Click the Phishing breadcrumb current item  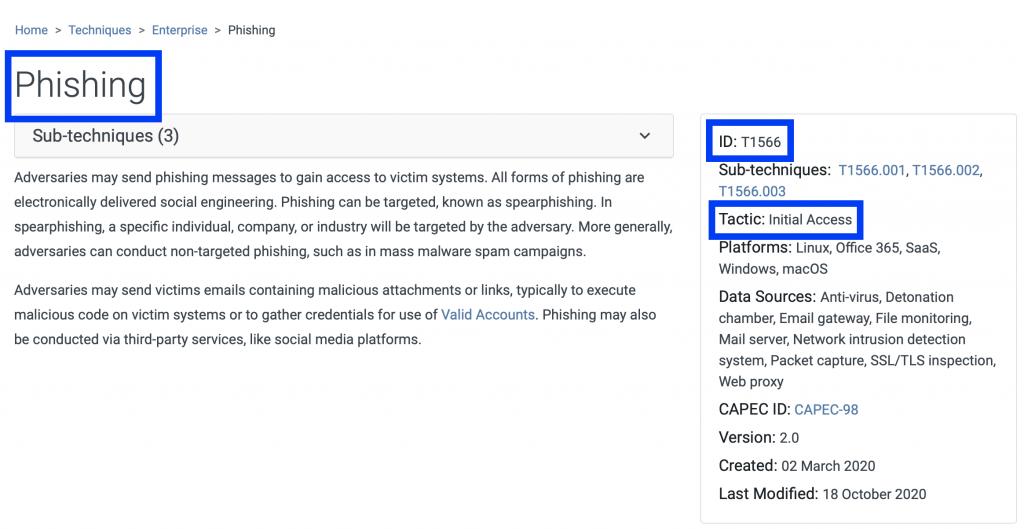[251, 30]
